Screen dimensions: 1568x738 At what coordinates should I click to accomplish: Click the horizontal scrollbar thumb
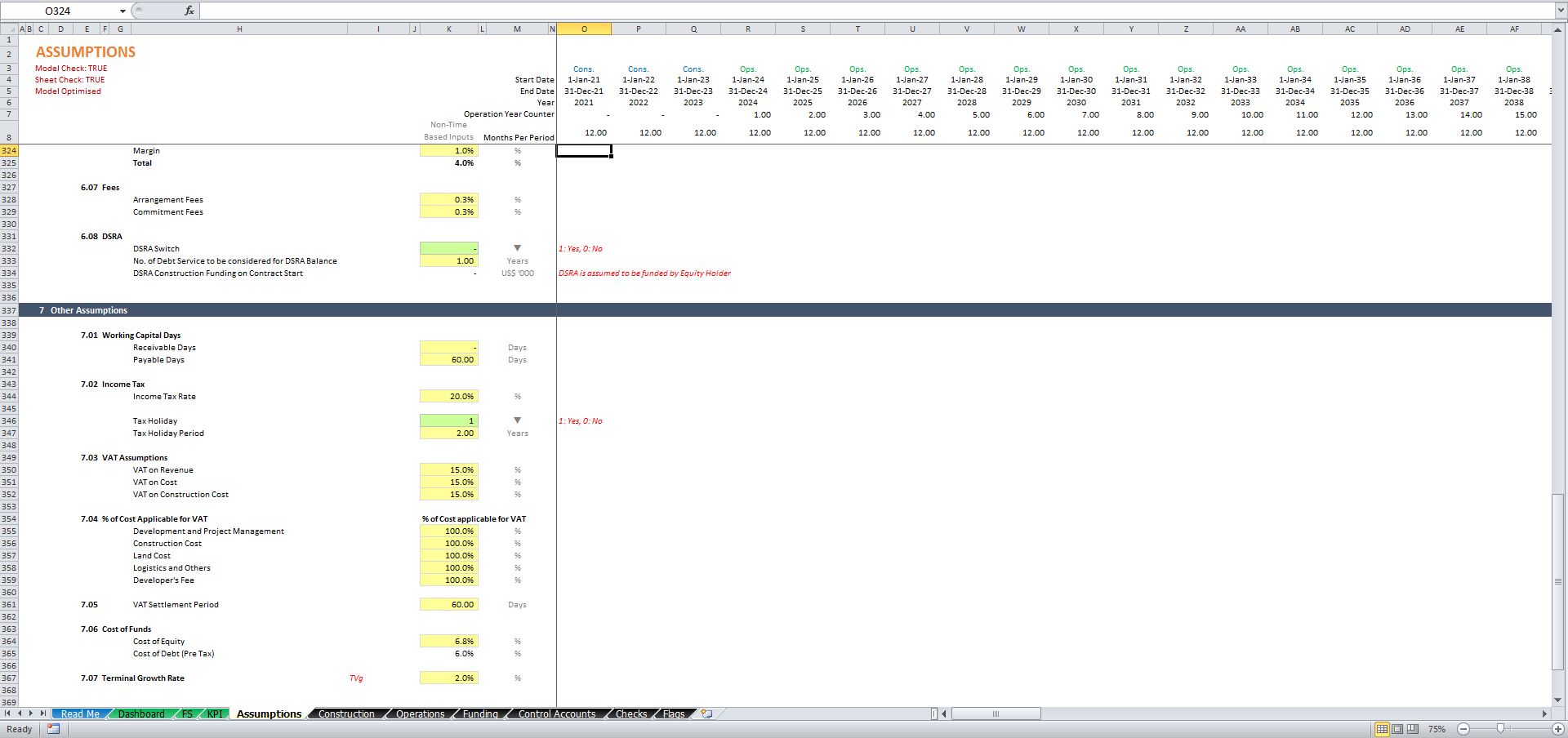996,714
